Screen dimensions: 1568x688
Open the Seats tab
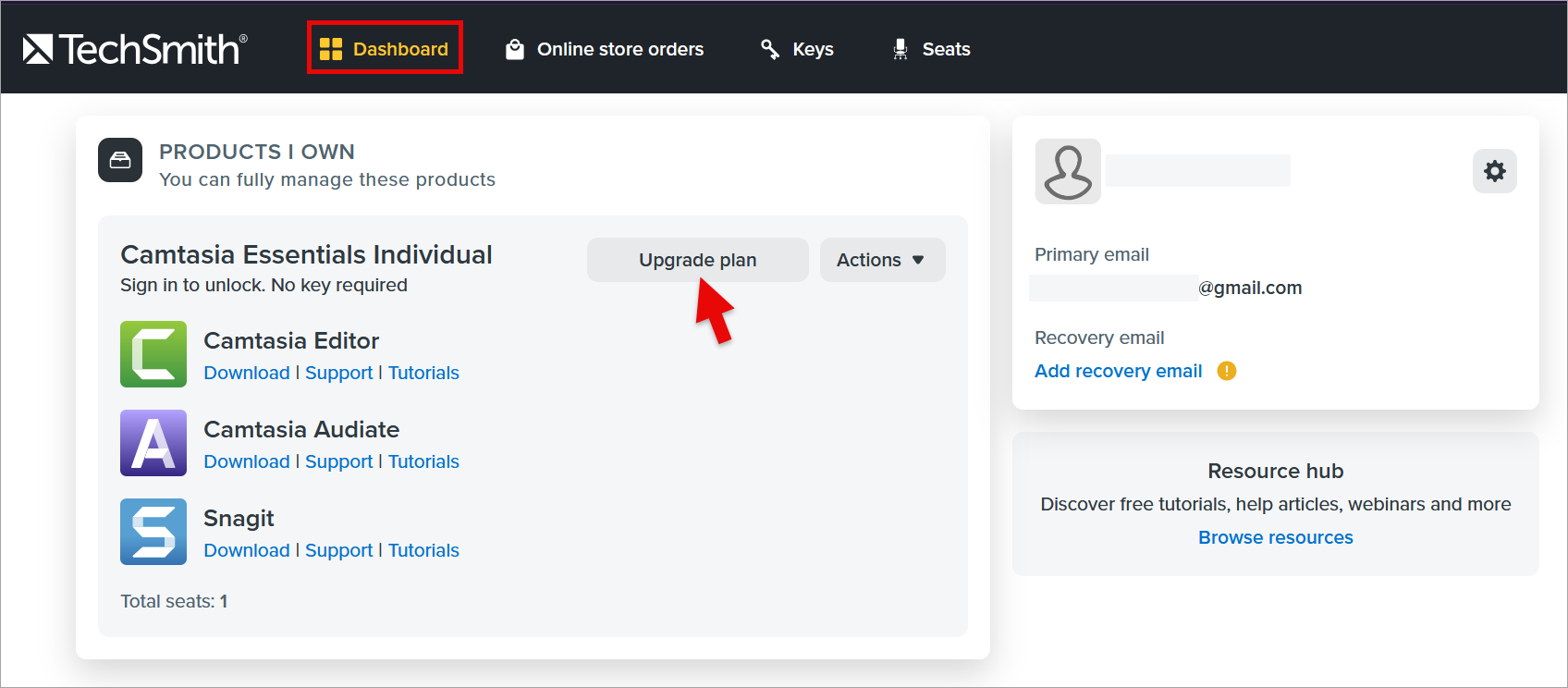[x=931, y=49]
